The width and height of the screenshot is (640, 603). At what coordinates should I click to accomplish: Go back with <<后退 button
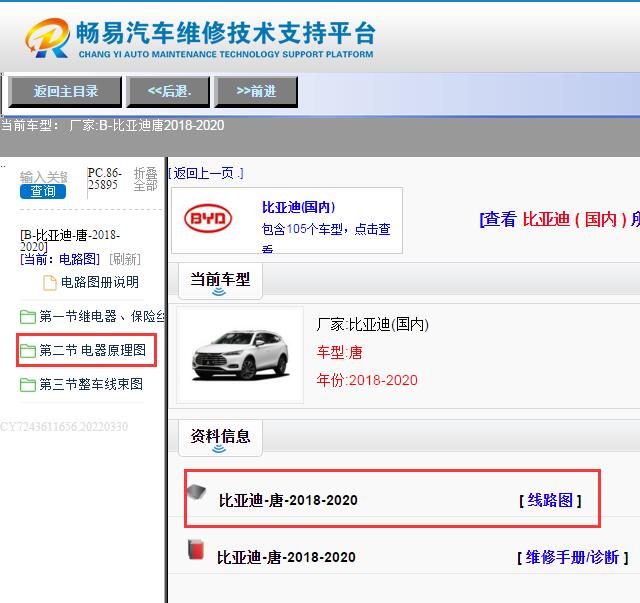168,91
